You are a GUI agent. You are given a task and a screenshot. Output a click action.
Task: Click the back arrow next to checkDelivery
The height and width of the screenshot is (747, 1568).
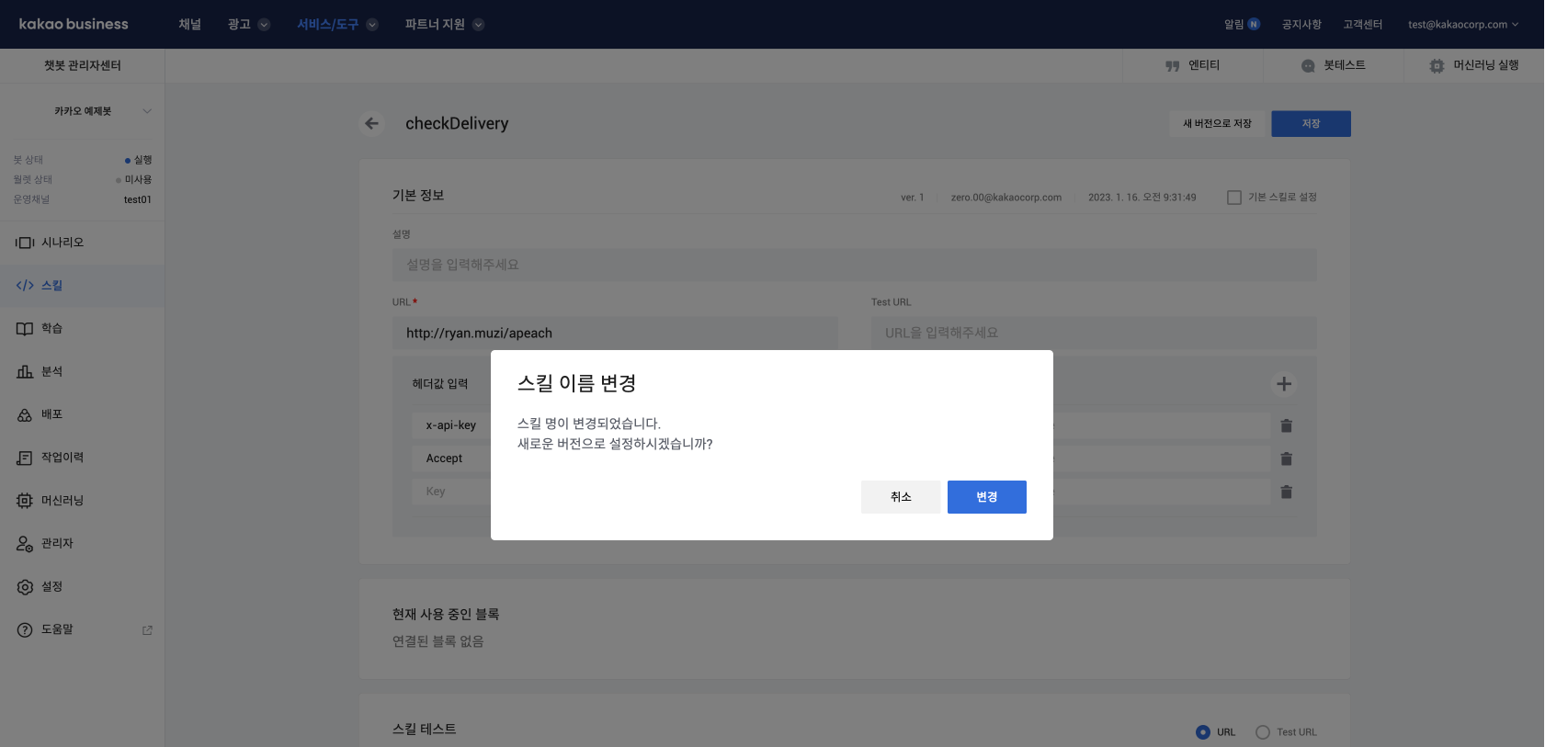[x=371, y=123]
